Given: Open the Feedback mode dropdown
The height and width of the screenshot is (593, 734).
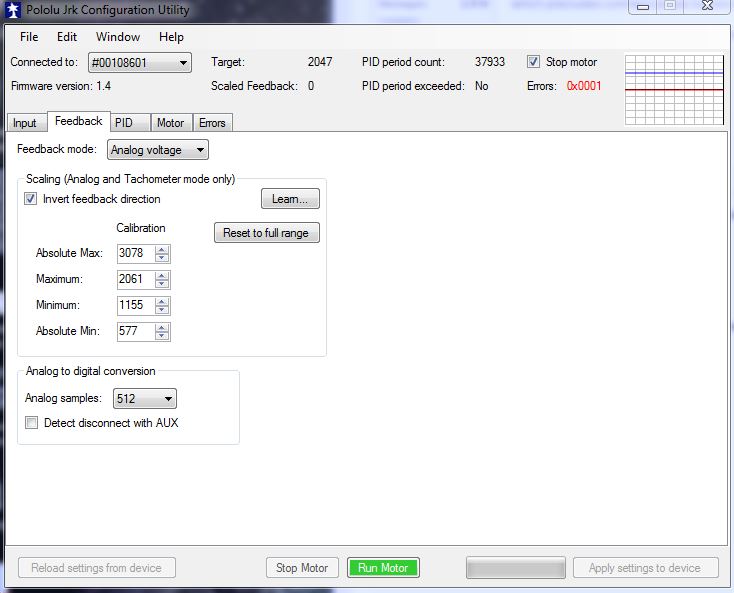Looking at the screenshot, I should [x=158, y=150].
